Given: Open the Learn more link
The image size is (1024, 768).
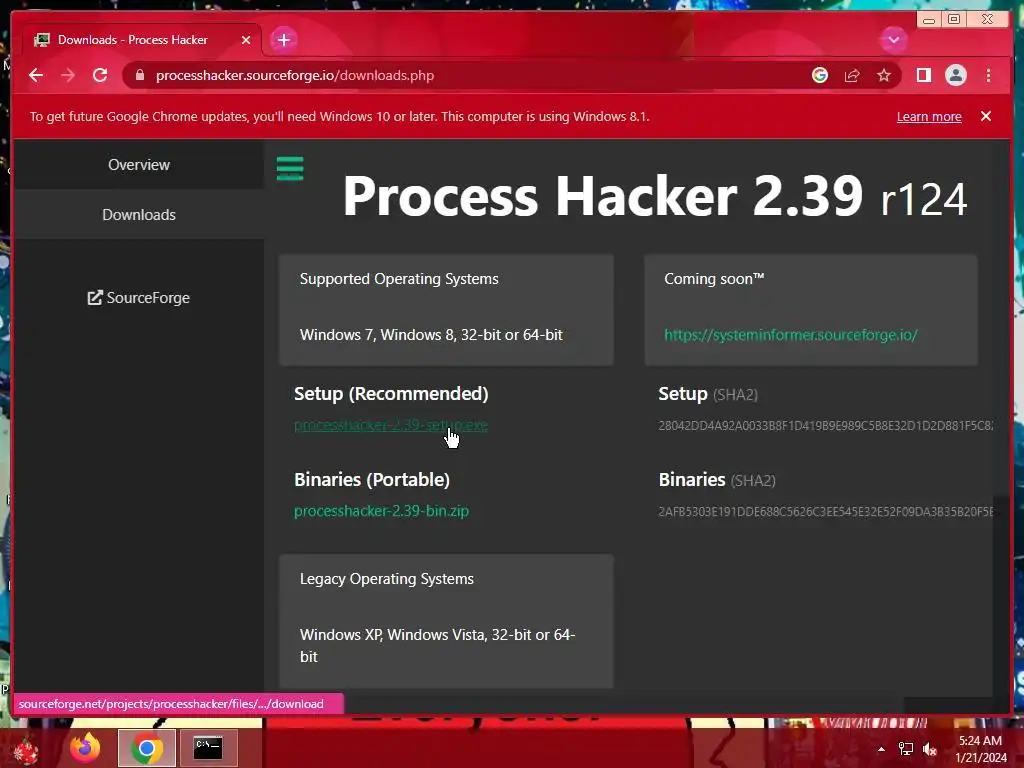Looking at the screenshot, I should tap(929, 116).
